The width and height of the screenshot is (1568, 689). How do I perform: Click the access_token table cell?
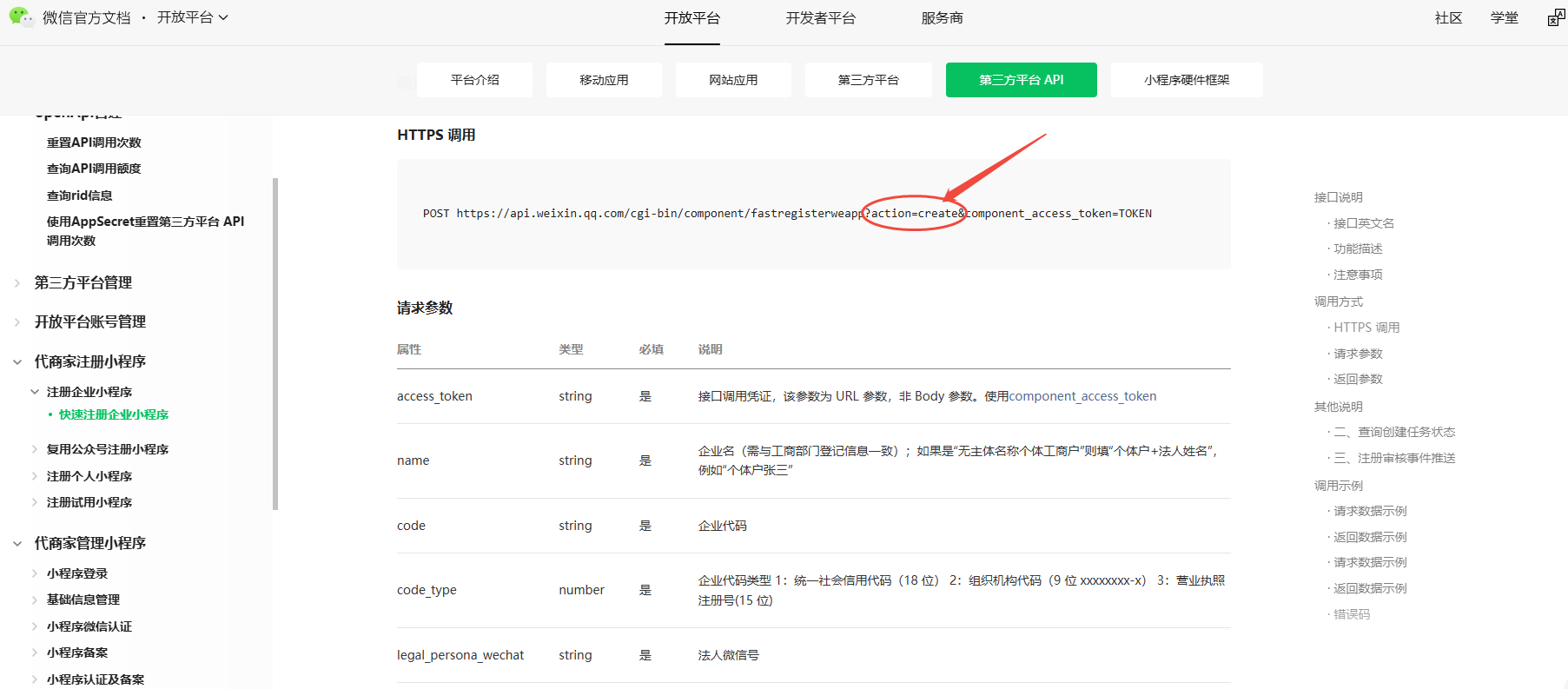point(434,396)
